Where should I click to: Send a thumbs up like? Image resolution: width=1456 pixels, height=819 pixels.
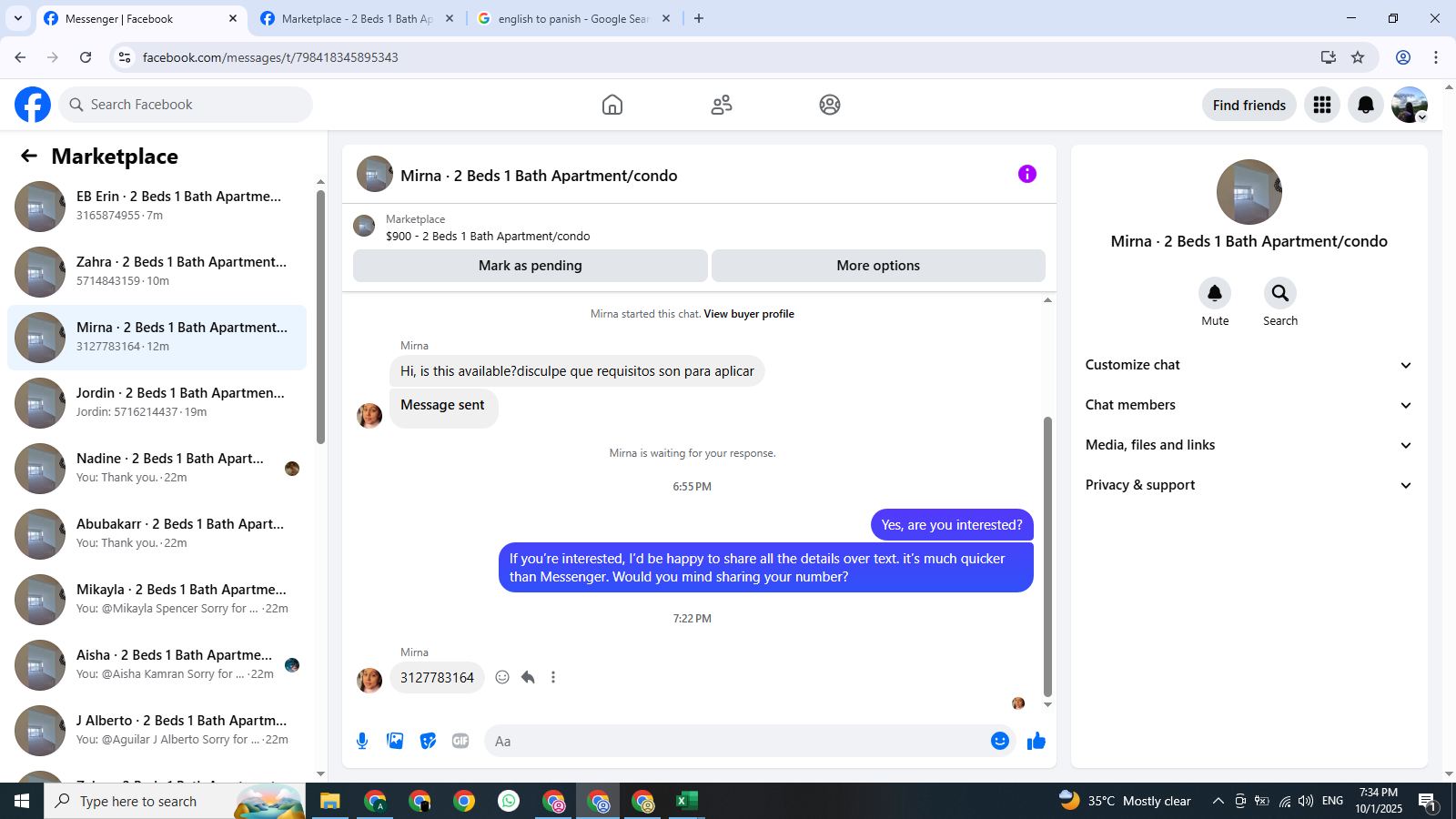click(x=1036, y=741)
